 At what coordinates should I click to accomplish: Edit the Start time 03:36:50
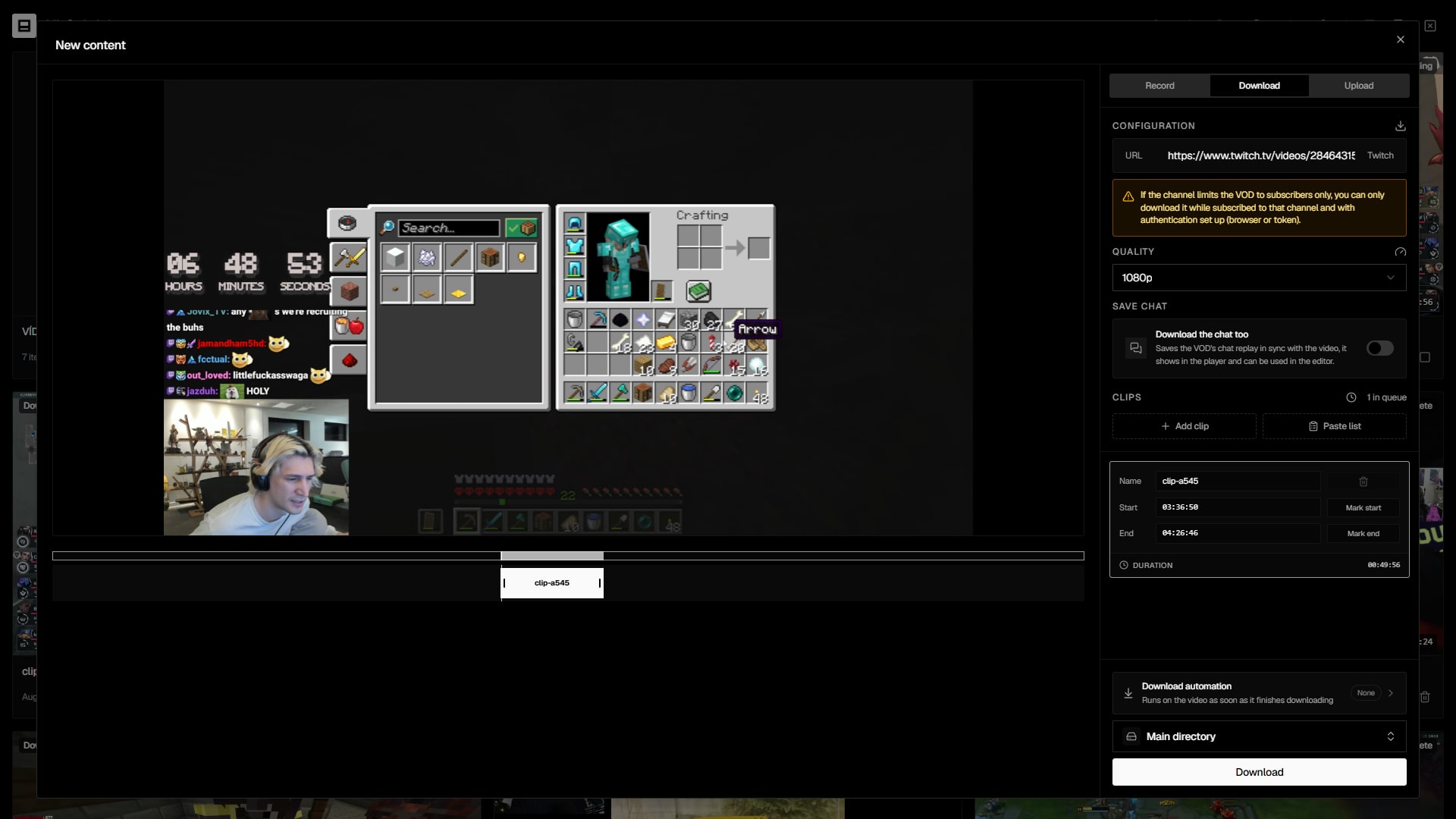pyautogui.click(x=1237, y=507)
